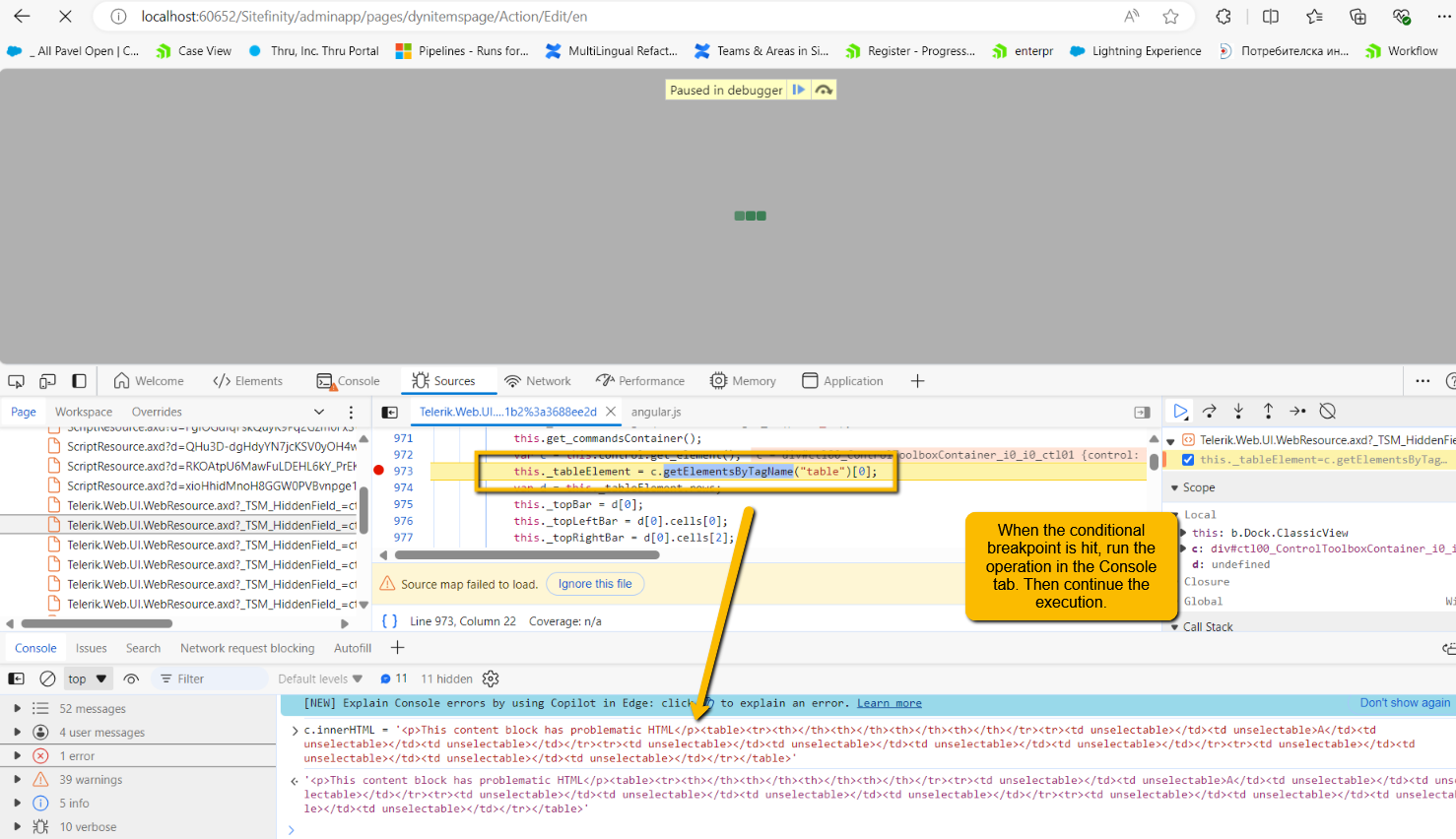Click the Elements tab
The height and width of the screenshot is (839, 1456).
point(248,381)
